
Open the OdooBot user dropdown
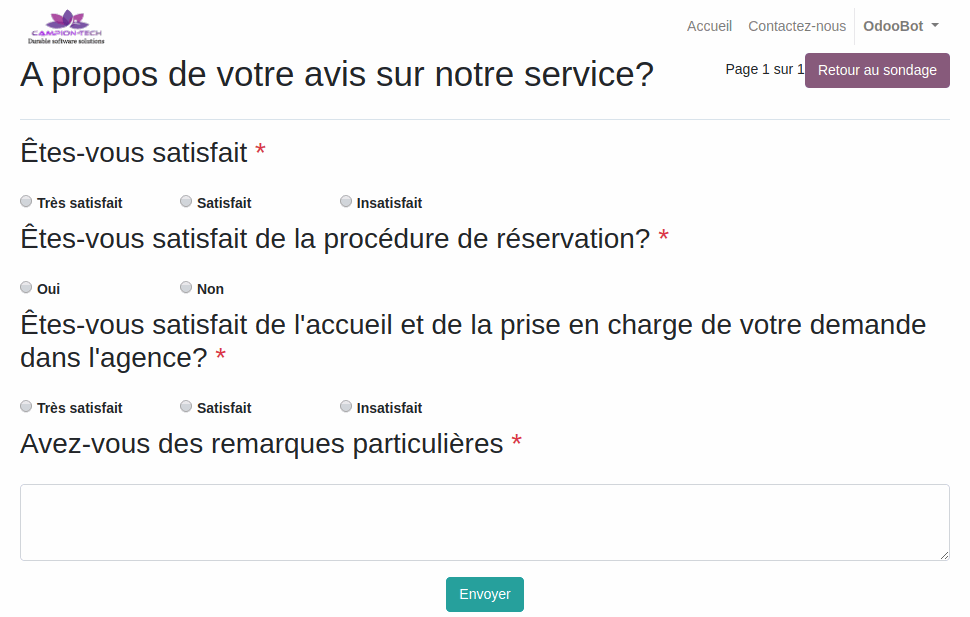click(901, 26)
